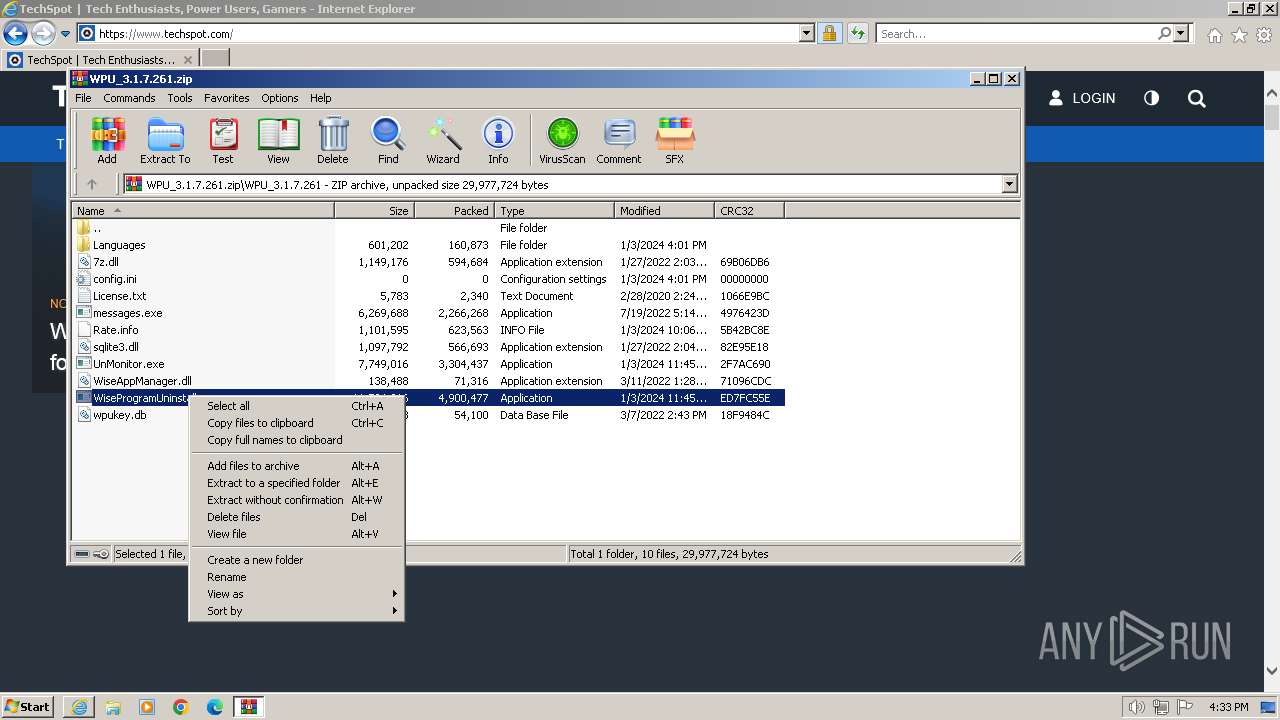Click the IE search input field
The image size is (1280, 720).
point(1016,33)
